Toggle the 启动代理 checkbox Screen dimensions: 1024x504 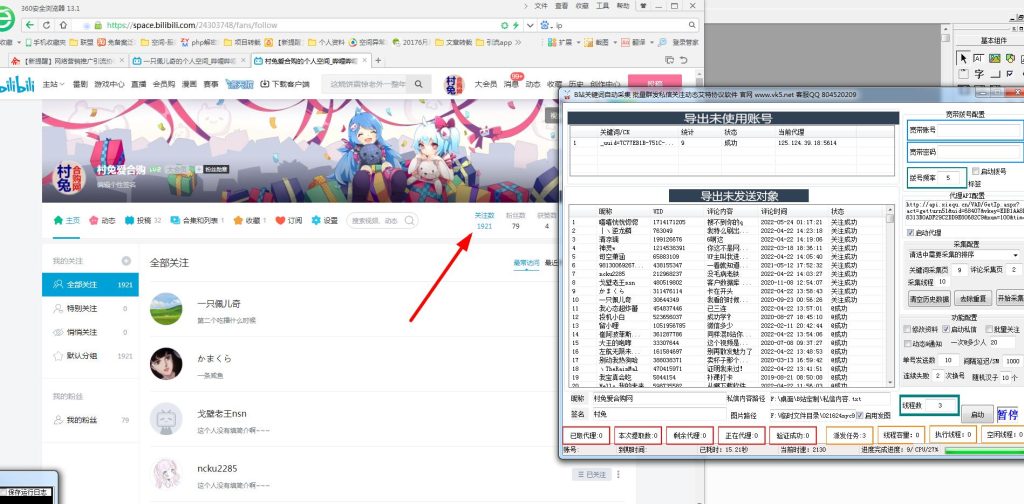click(x=911, y=232)
